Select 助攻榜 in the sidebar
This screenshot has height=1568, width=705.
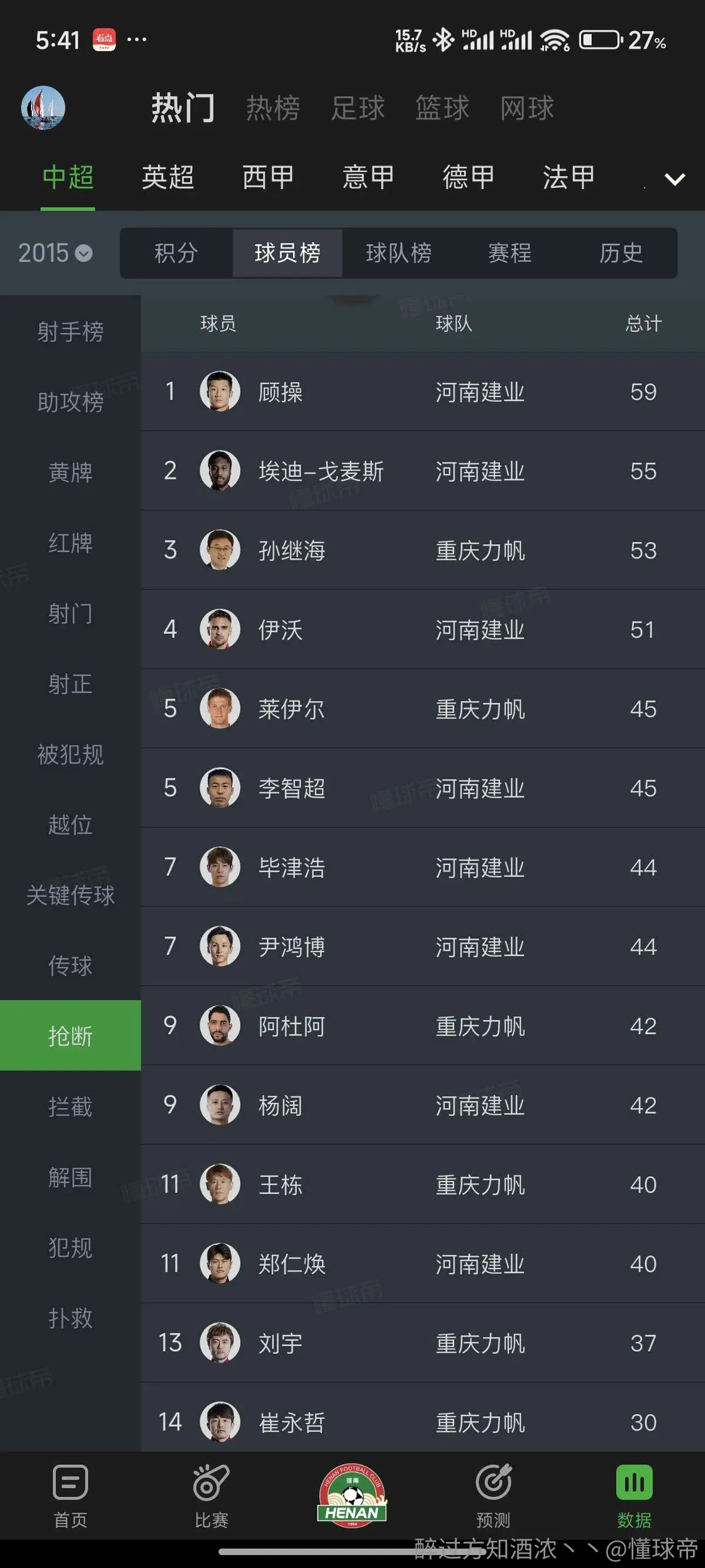[70, 402]
